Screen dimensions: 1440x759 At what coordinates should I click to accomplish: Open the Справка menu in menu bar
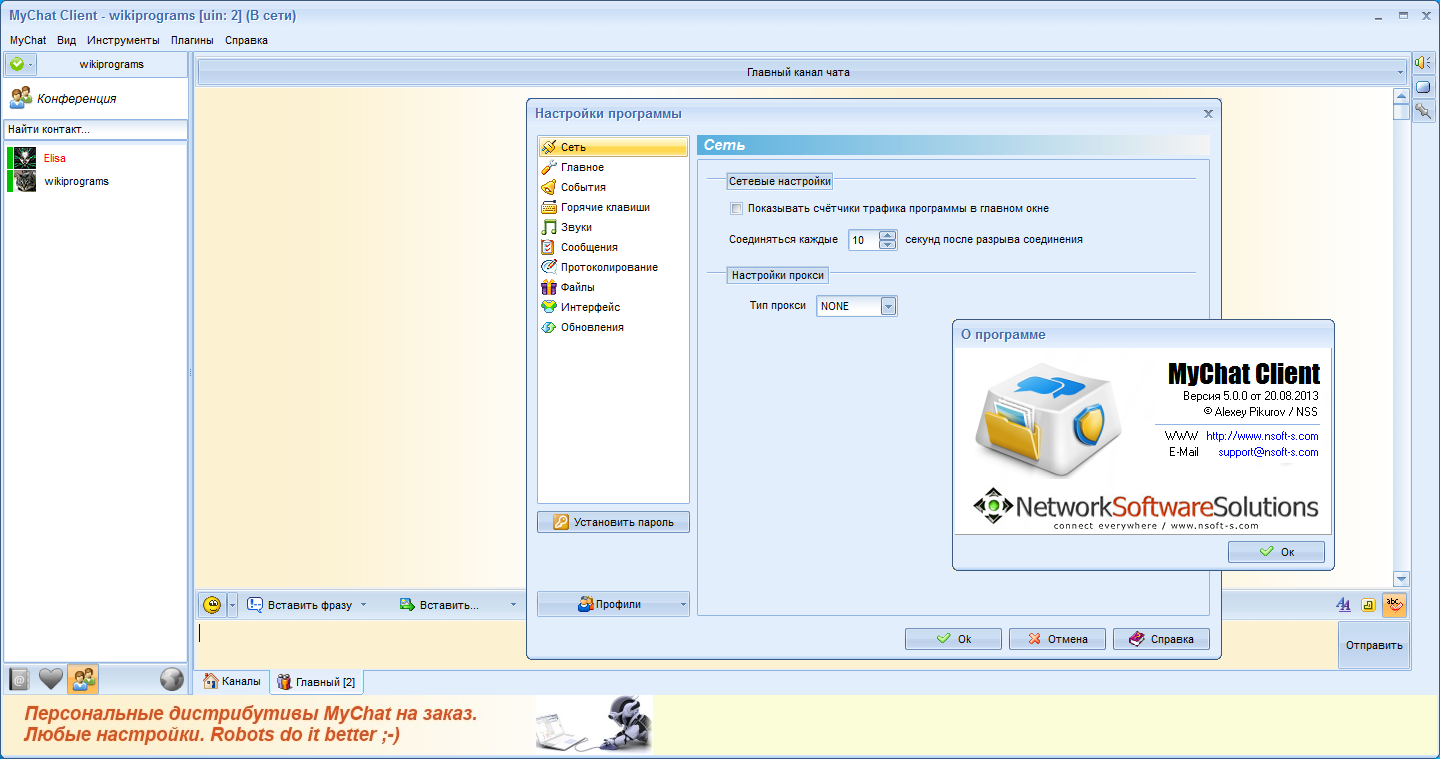(246, 40)
